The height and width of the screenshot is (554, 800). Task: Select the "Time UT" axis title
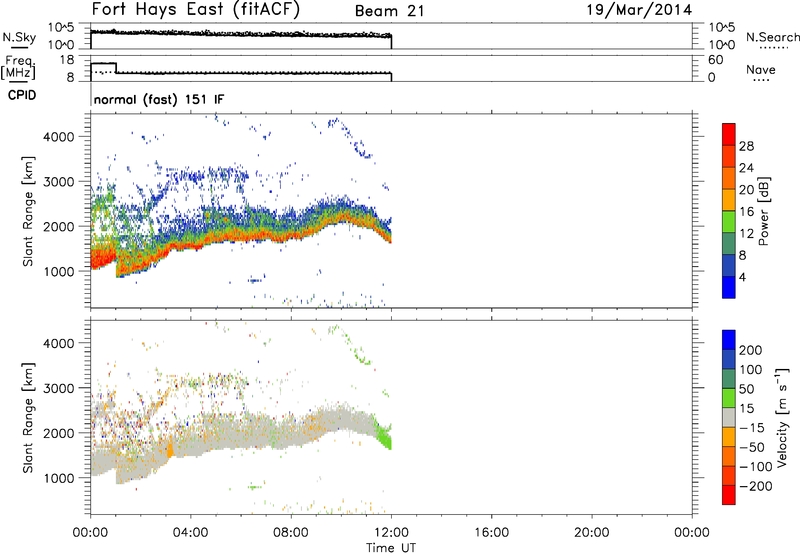click(x=391, y=548)
